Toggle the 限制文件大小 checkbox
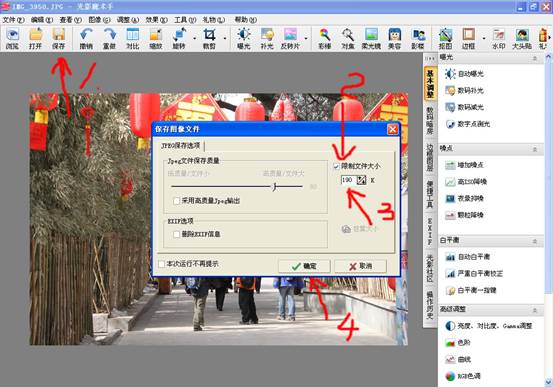 tap(336, 166)
